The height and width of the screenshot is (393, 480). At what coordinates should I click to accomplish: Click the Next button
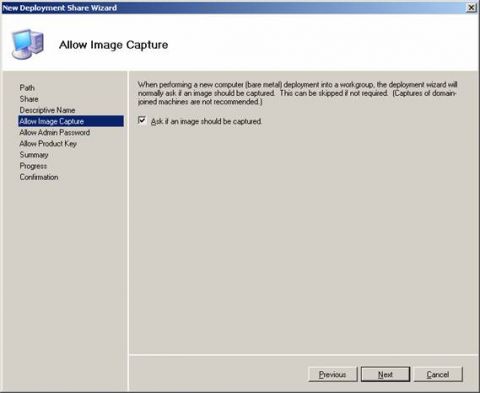point(385,374)
